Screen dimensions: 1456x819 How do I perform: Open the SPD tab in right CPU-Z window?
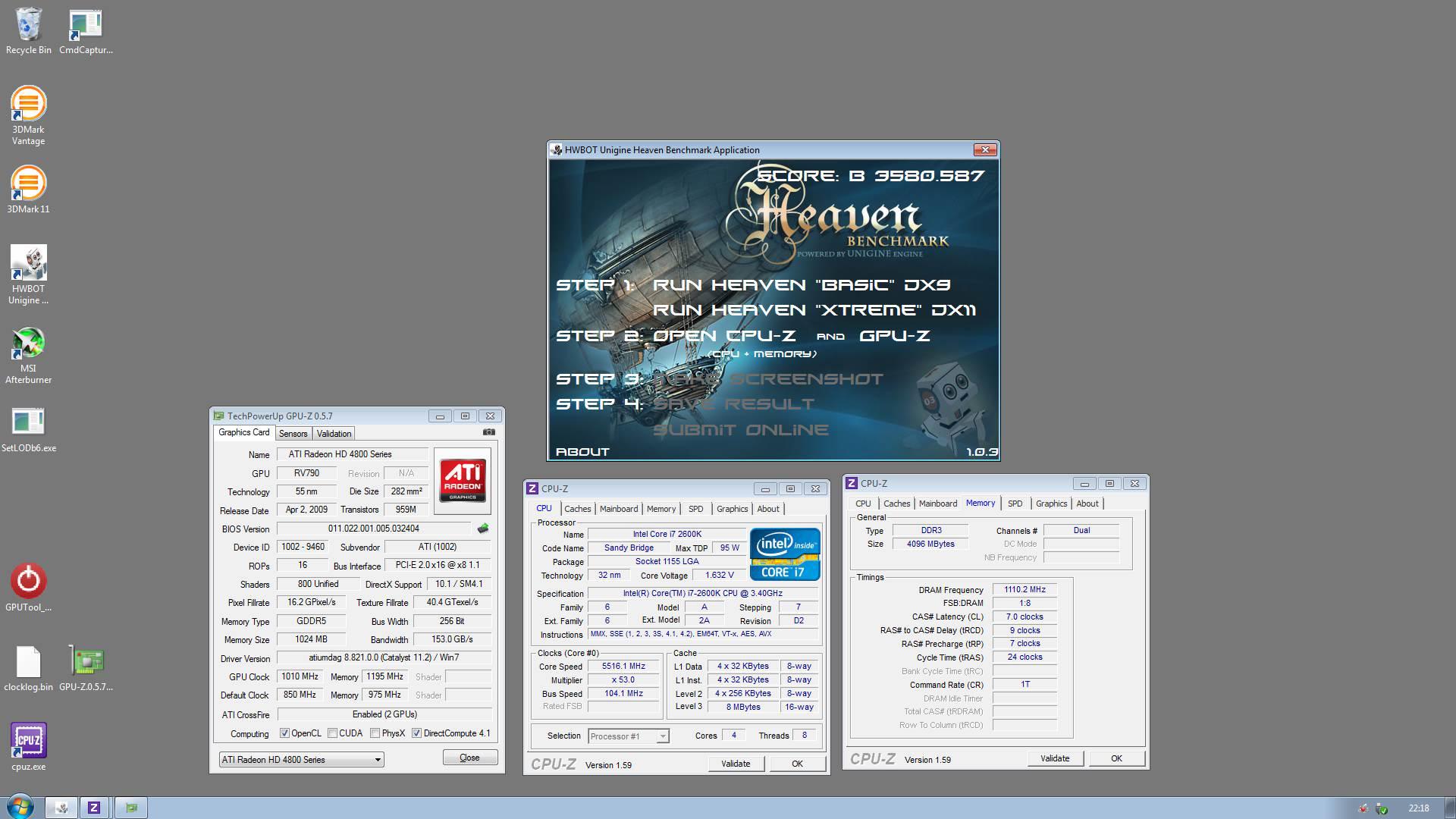pos(1015,504)
